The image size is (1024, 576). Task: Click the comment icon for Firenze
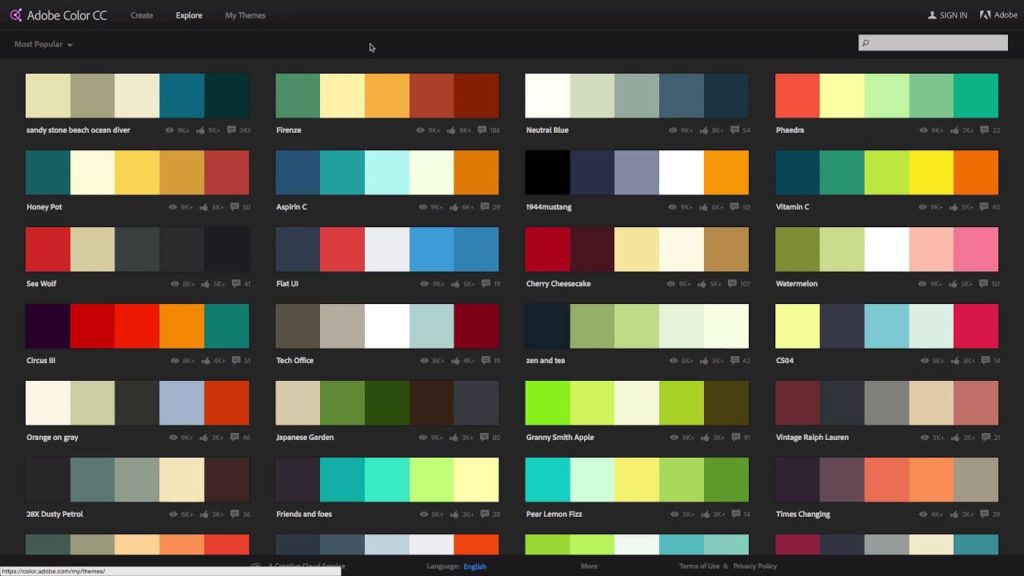(482, 130)
